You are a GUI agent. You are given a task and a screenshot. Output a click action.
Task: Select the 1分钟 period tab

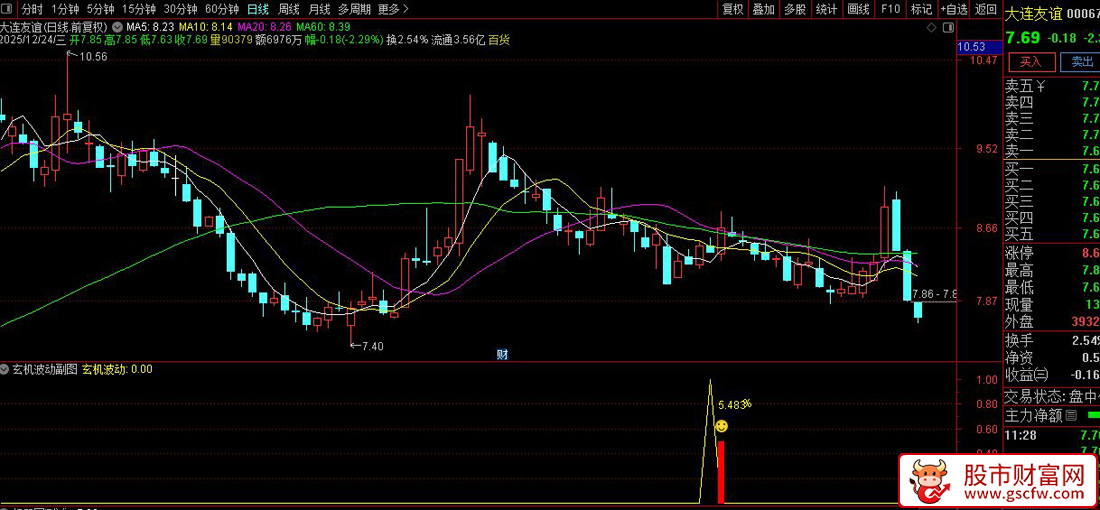65,9
